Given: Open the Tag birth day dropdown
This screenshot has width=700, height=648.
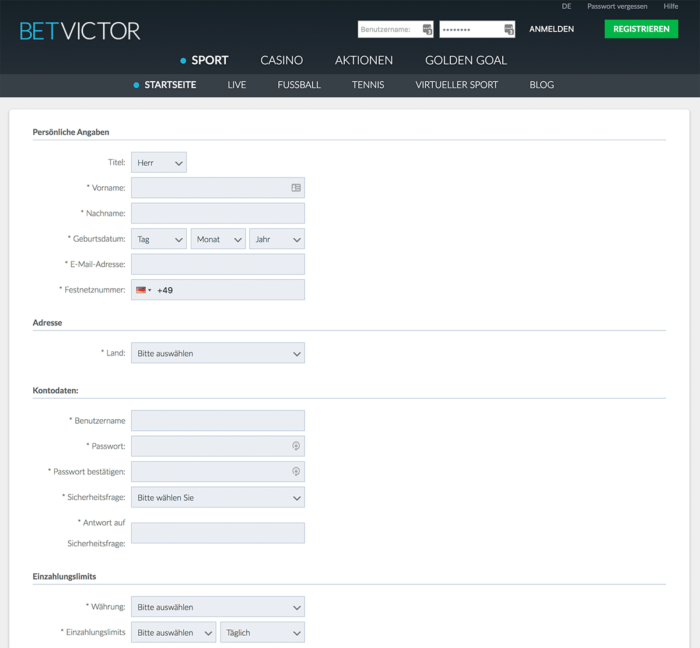Looking at the screenshot, I should [x=159, y=239].
